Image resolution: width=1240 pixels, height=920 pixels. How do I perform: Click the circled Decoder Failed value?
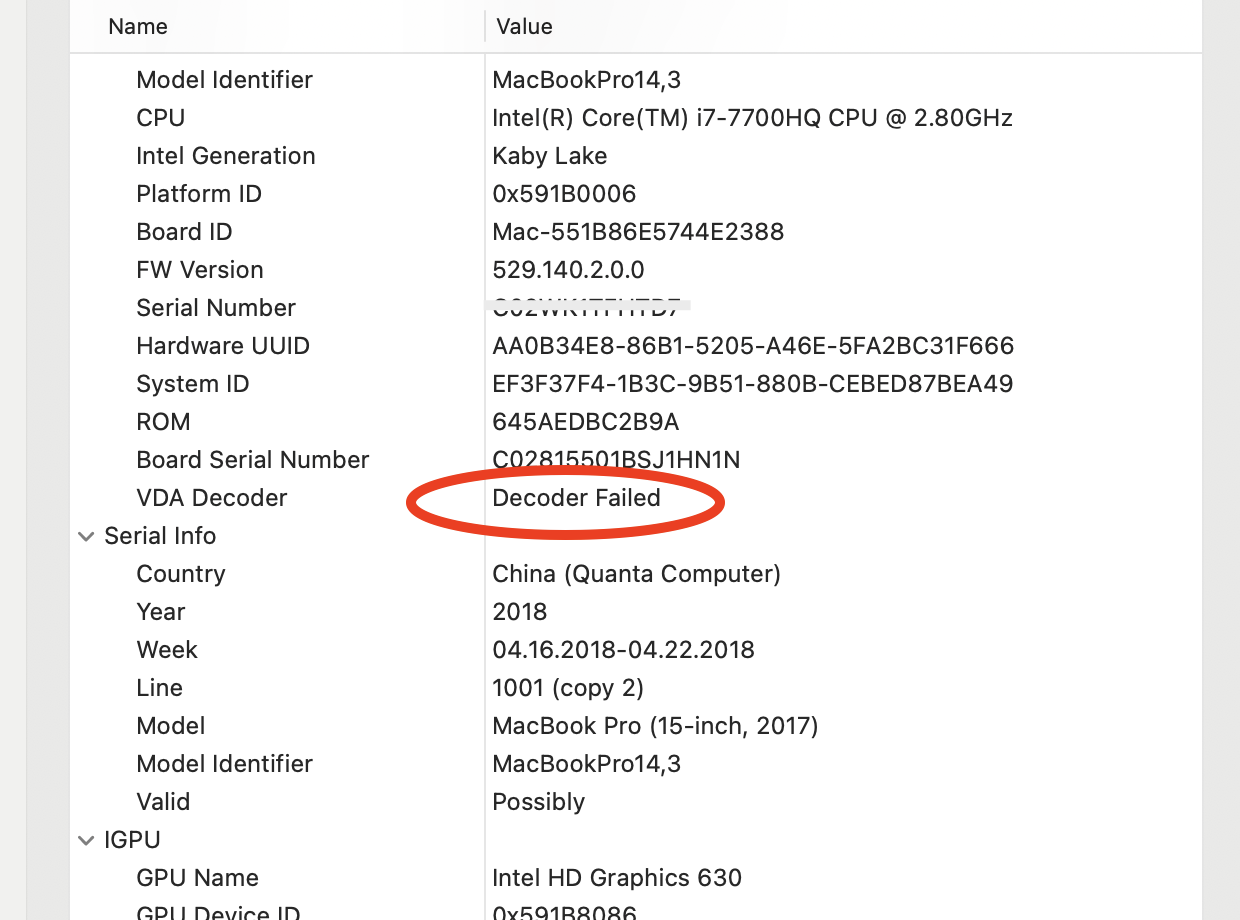[576, 498]
